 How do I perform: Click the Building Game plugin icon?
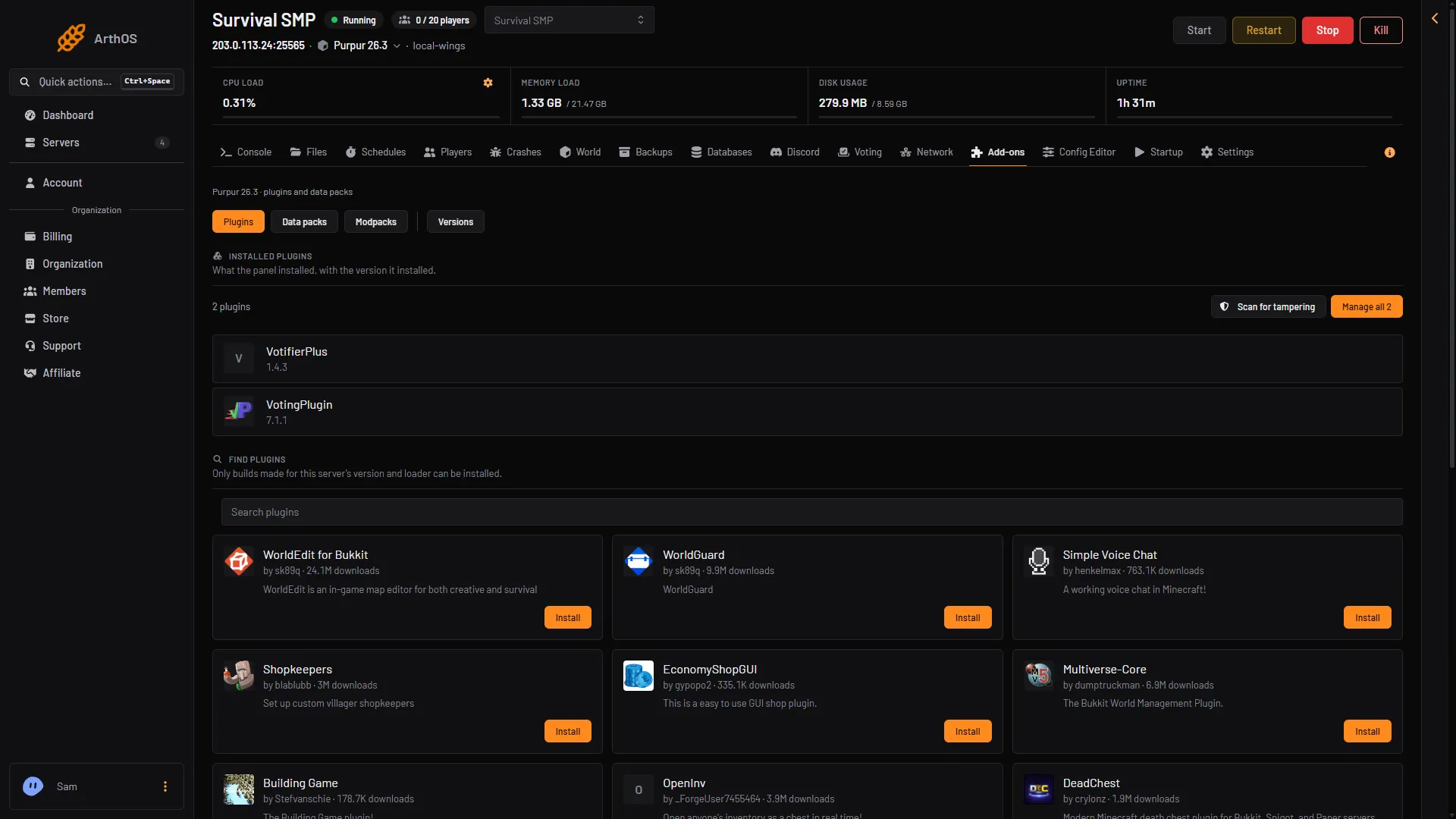click(239, 789)
